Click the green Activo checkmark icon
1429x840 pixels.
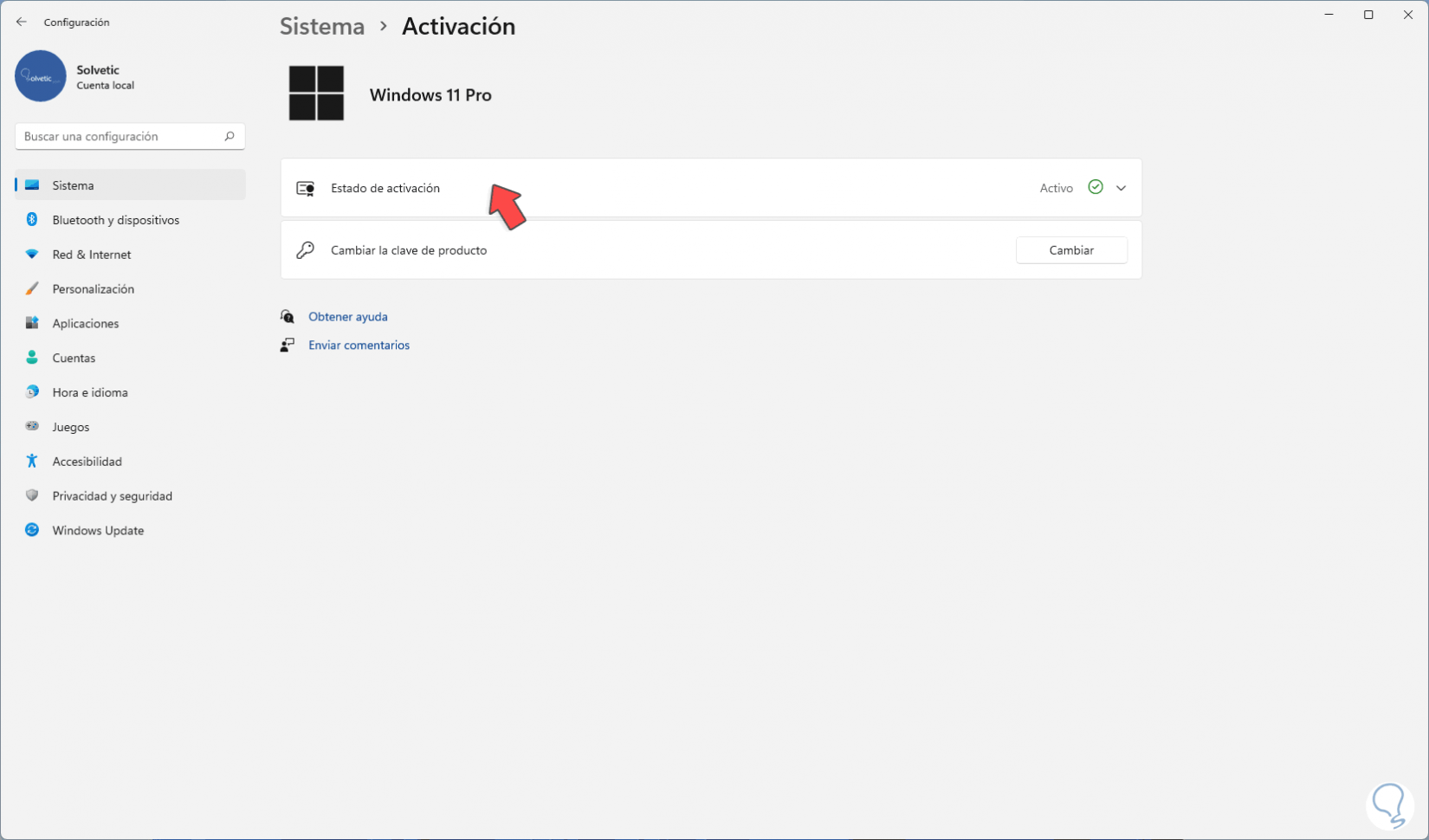[1096, 187]
